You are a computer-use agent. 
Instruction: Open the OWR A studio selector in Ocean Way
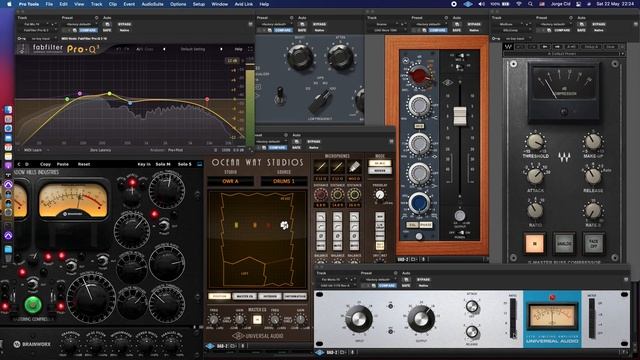(231, 181)
